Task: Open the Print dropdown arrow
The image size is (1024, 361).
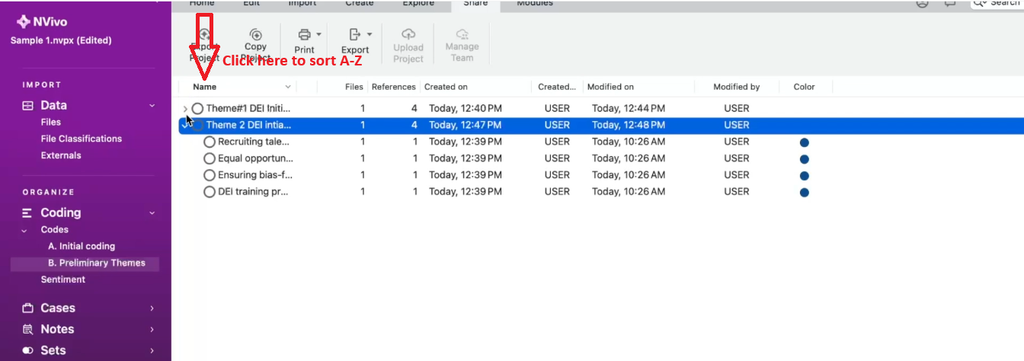Action: (x=319, y=34)
